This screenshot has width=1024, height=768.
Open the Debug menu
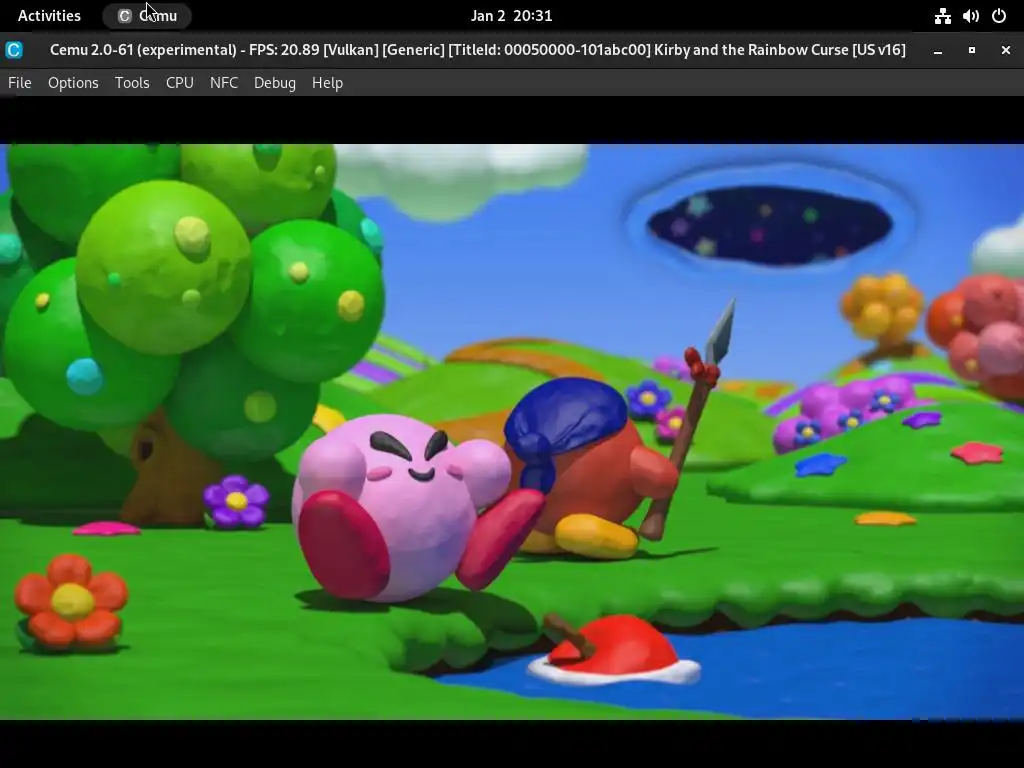pos(275,83)
